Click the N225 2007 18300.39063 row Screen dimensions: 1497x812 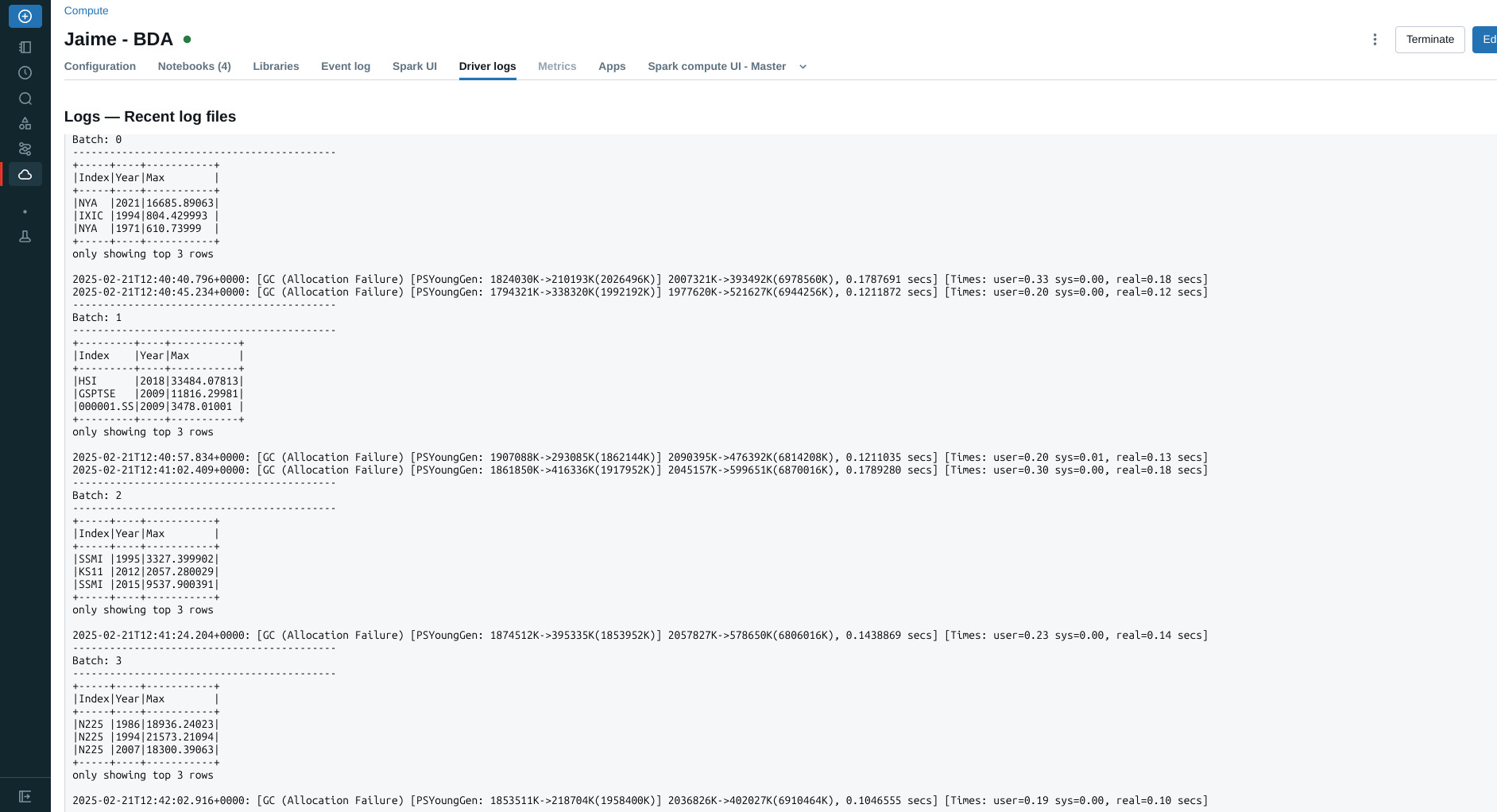point(146,750)
